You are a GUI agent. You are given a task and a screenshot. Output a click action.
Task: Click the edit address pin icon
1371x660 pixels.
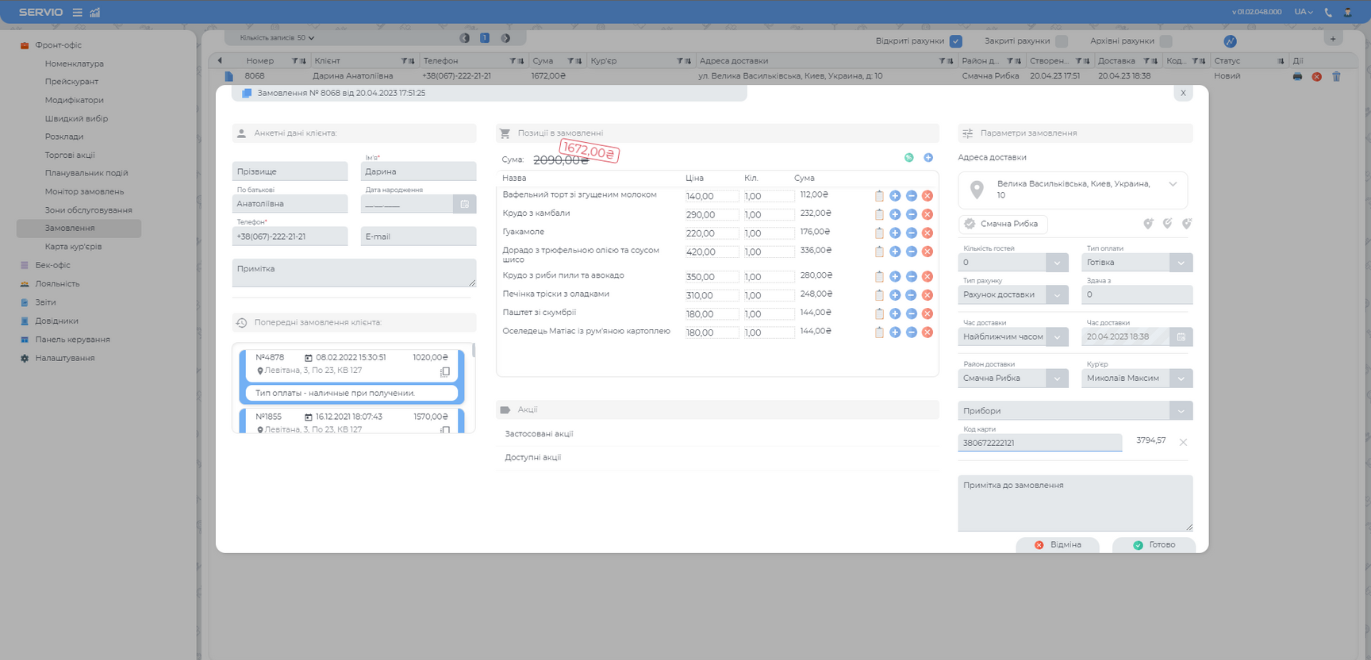tap(1167, 224)
